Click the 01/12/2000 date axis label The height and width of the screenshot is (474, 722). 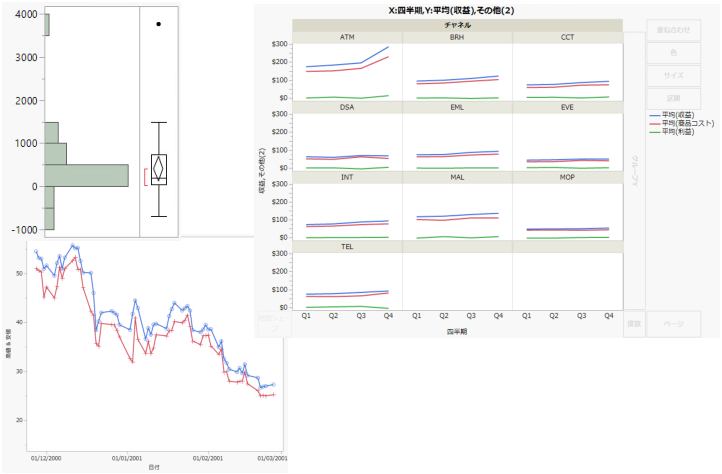click(x=46, y=458)
